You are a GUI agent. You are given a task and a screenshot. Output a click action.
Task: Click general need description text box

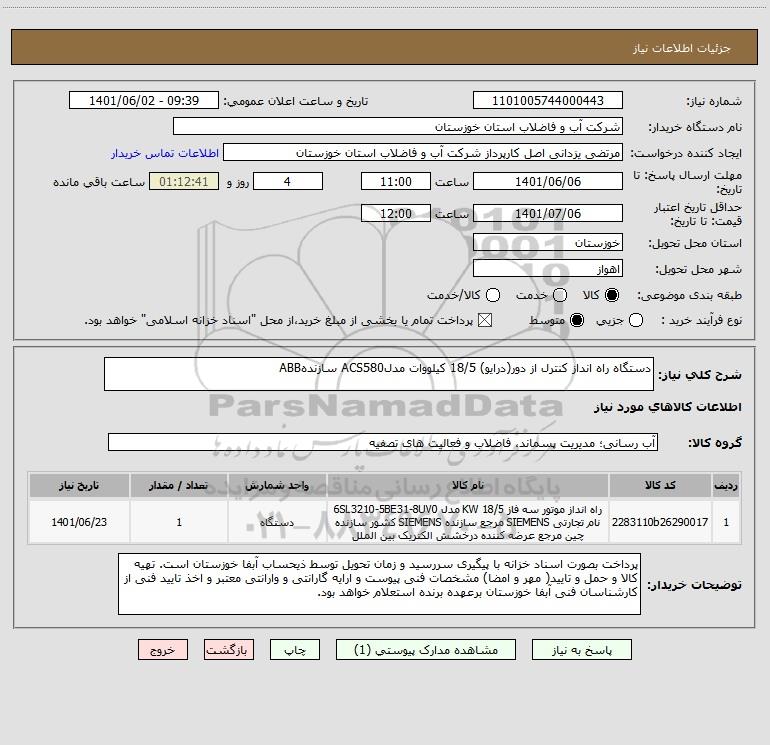379,374
